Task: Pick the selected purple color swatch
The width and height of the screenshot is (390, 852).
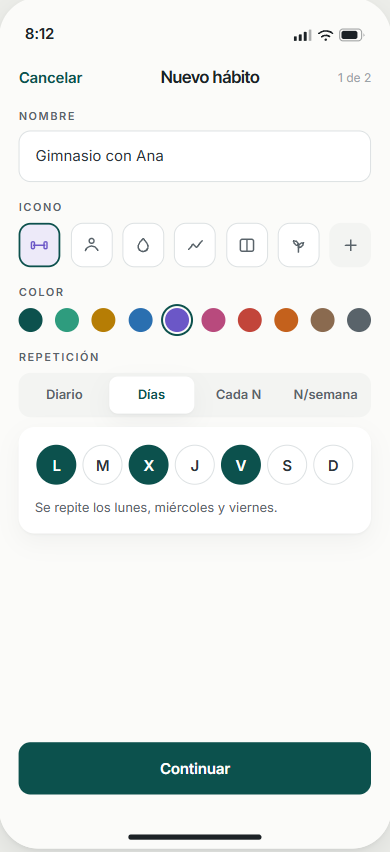Action: [x=177, y=320]
